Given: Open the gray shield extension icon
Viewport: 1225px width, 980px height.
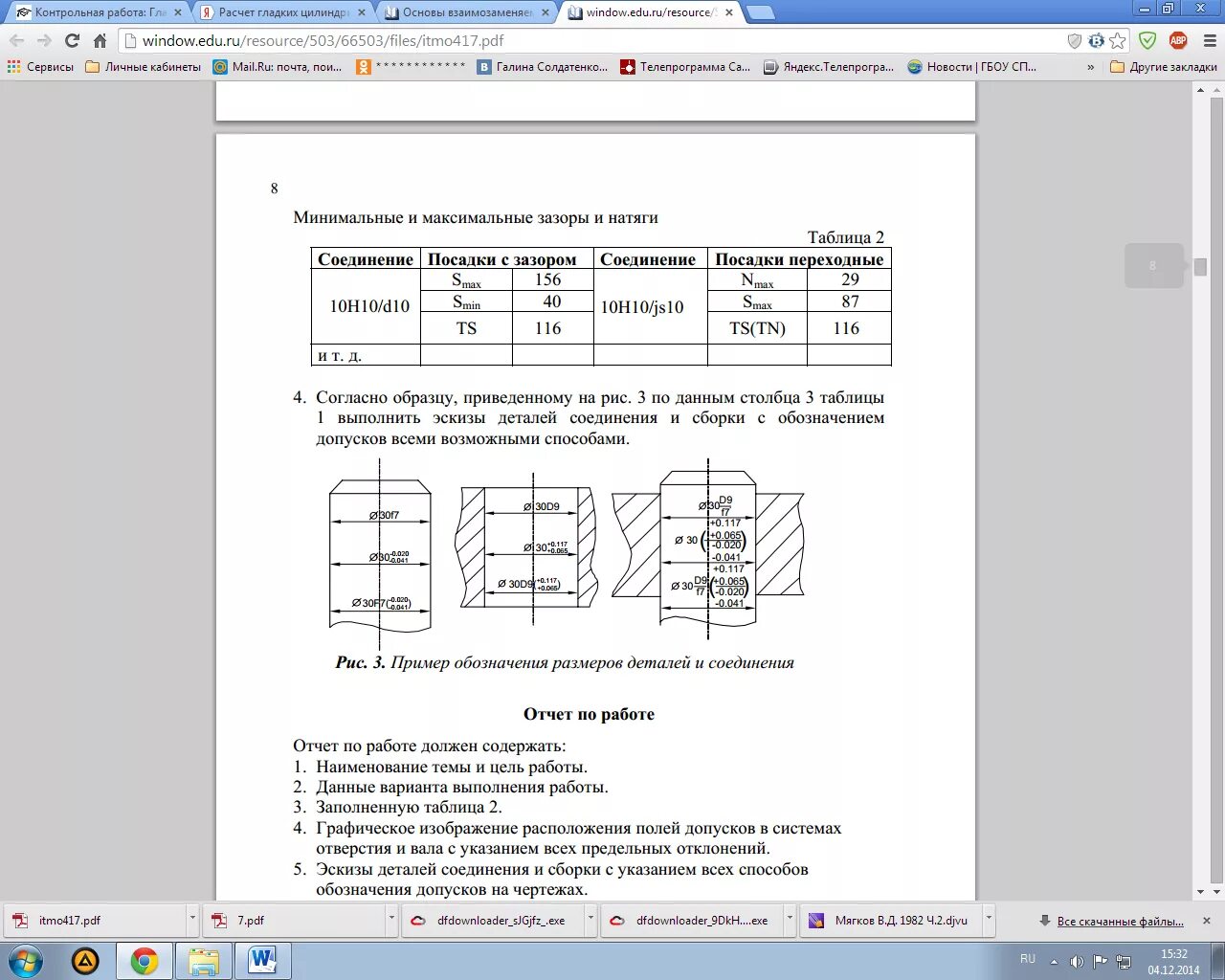Looking at the screenshot, I should click(x=1075, y=41).
